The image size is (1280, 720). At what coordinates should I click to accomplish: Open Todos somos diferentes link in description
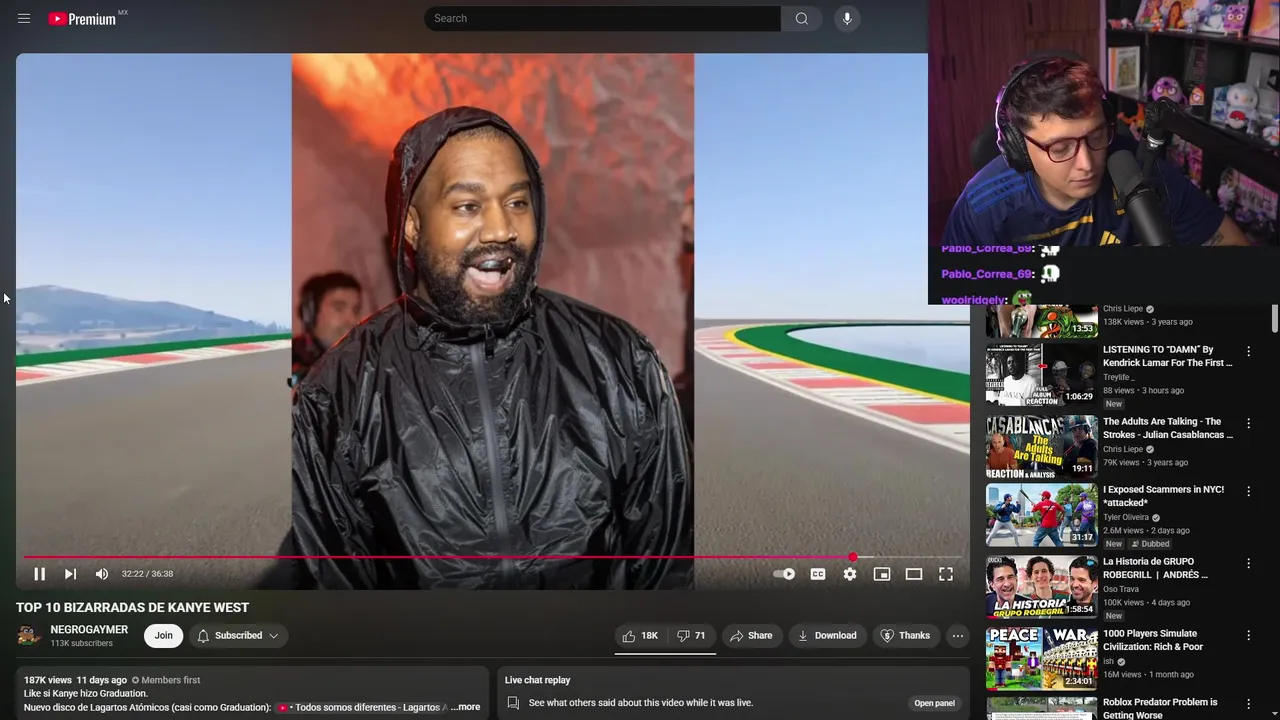click(362, 707)
